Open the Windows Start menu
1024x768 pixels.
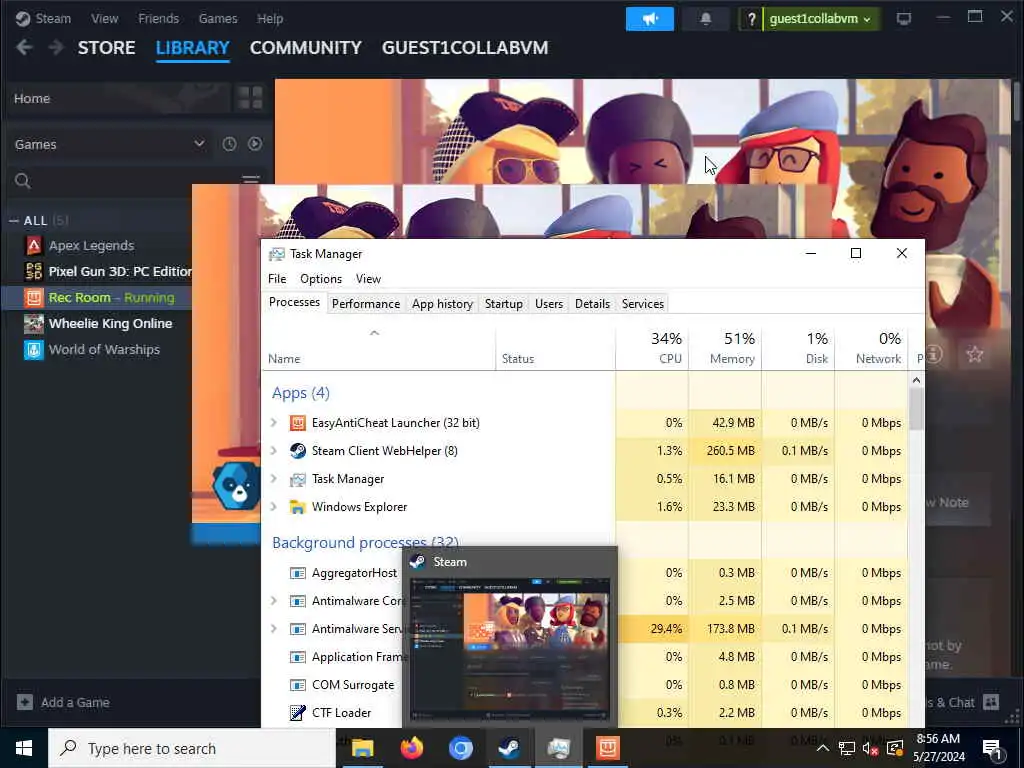click(x=24, y=748)
